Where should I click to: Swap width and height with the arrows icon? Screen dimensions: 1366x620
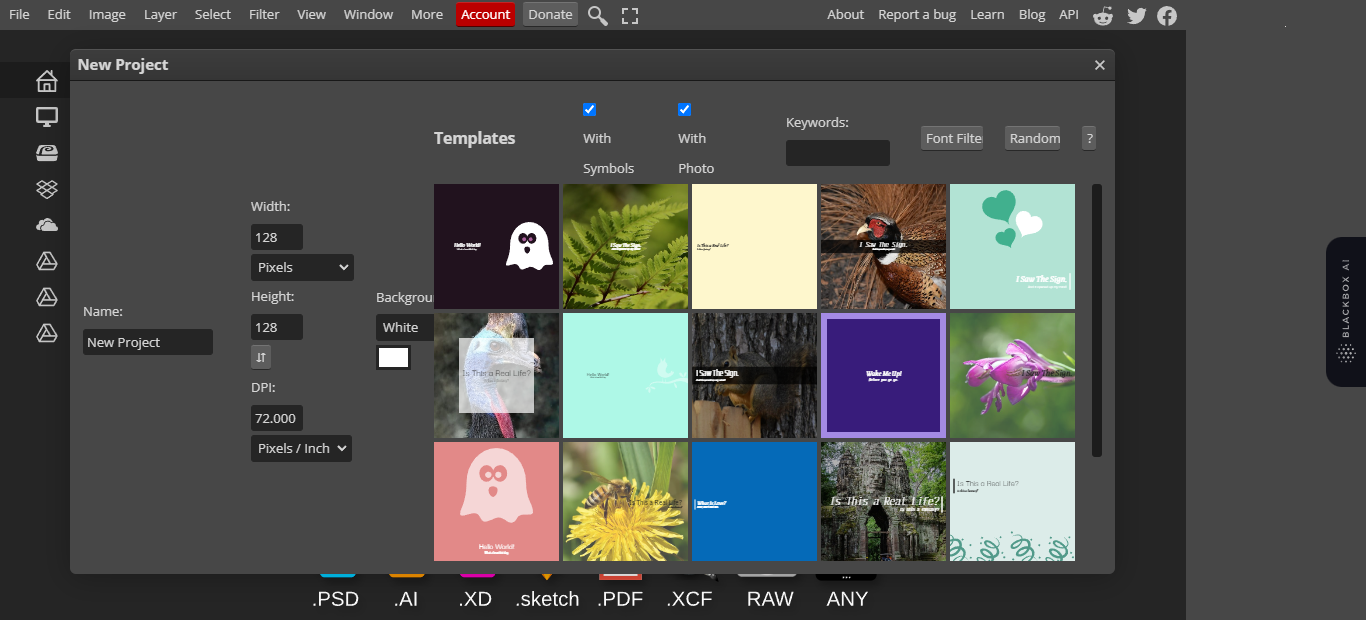(261, 356)
